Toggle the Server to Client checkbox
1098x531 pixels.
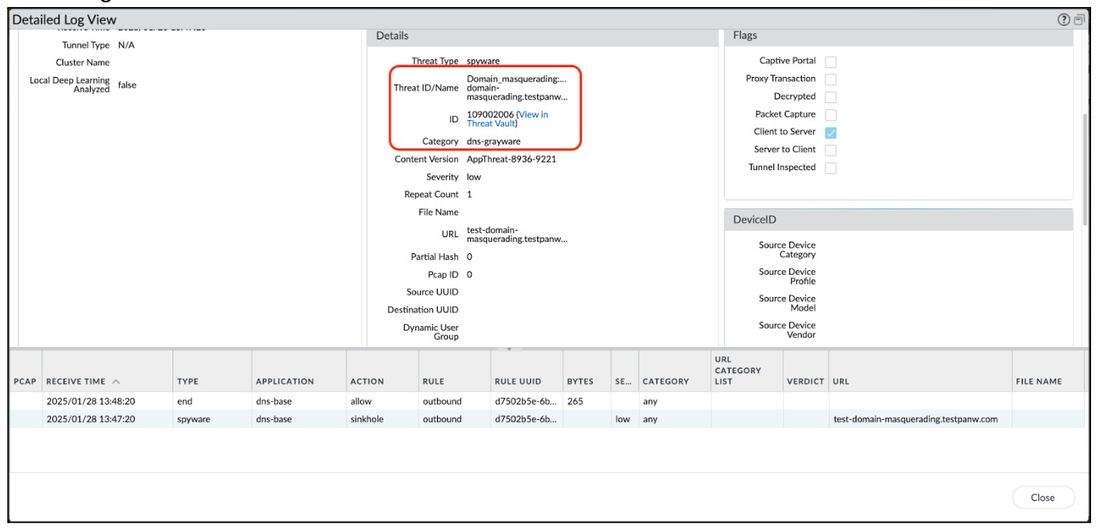coord(831,150)
